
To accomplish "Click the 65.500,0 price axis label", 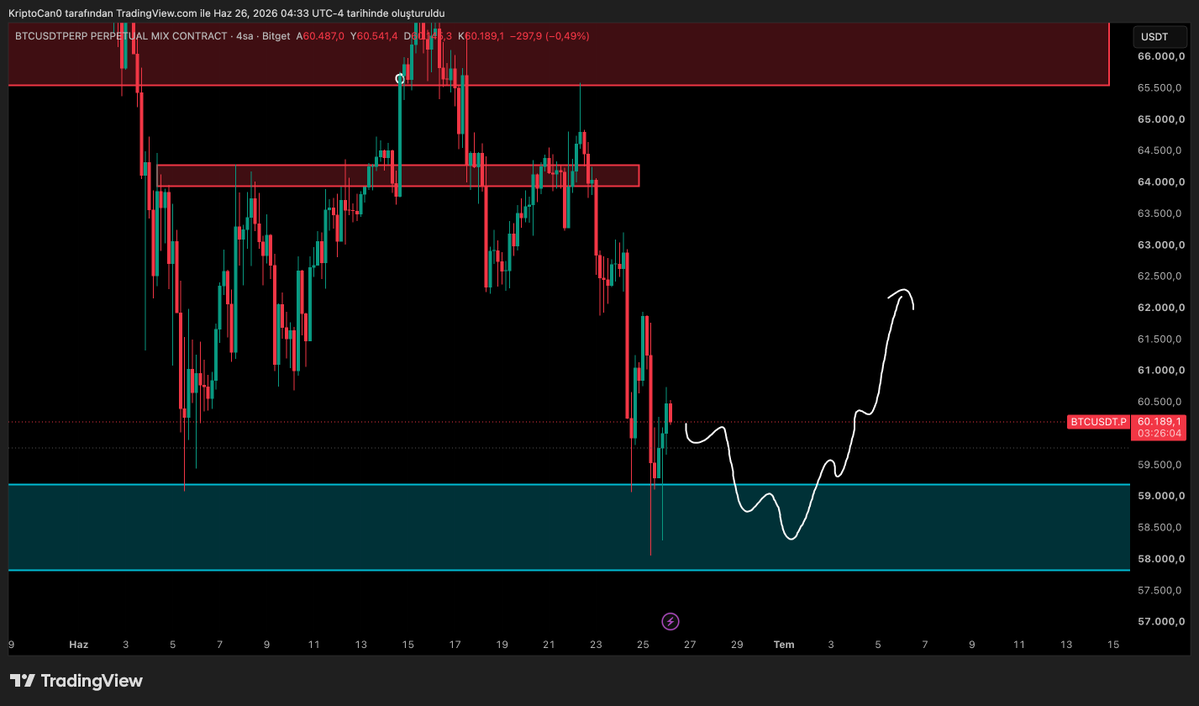I will coord(1161,88).
